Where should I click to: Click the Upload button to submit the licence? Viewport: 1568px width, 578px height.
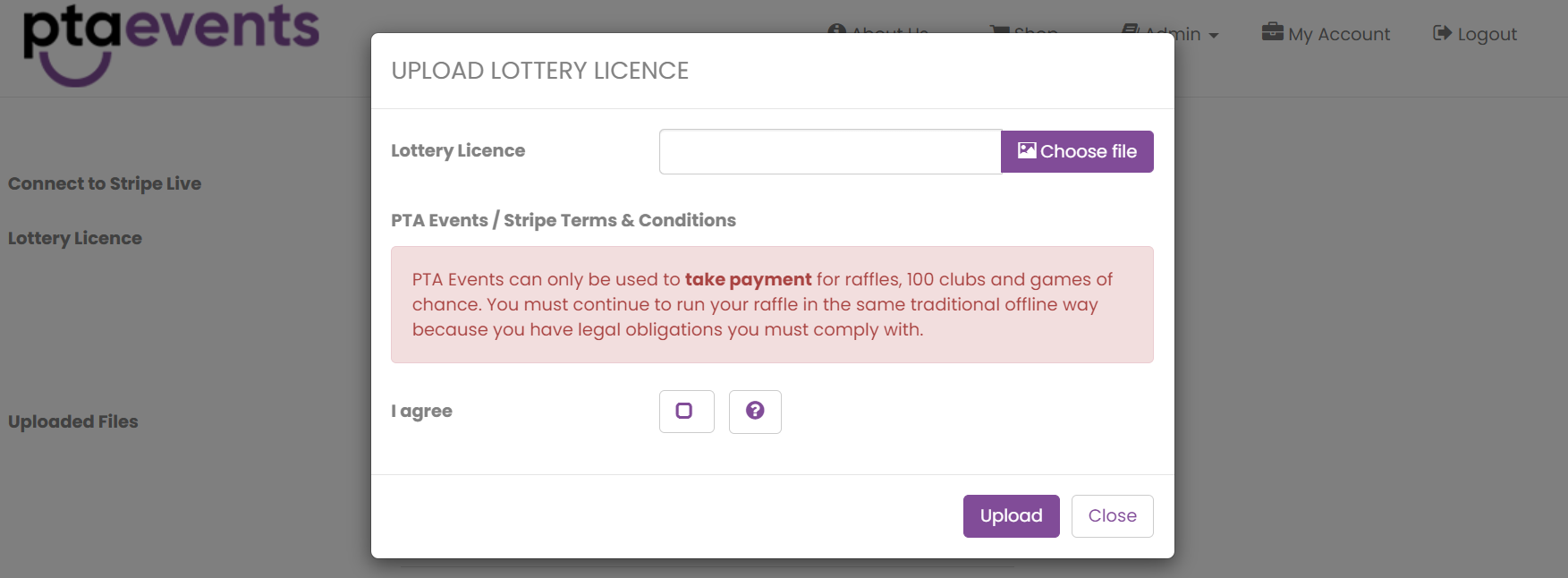tap(1011, 515)
